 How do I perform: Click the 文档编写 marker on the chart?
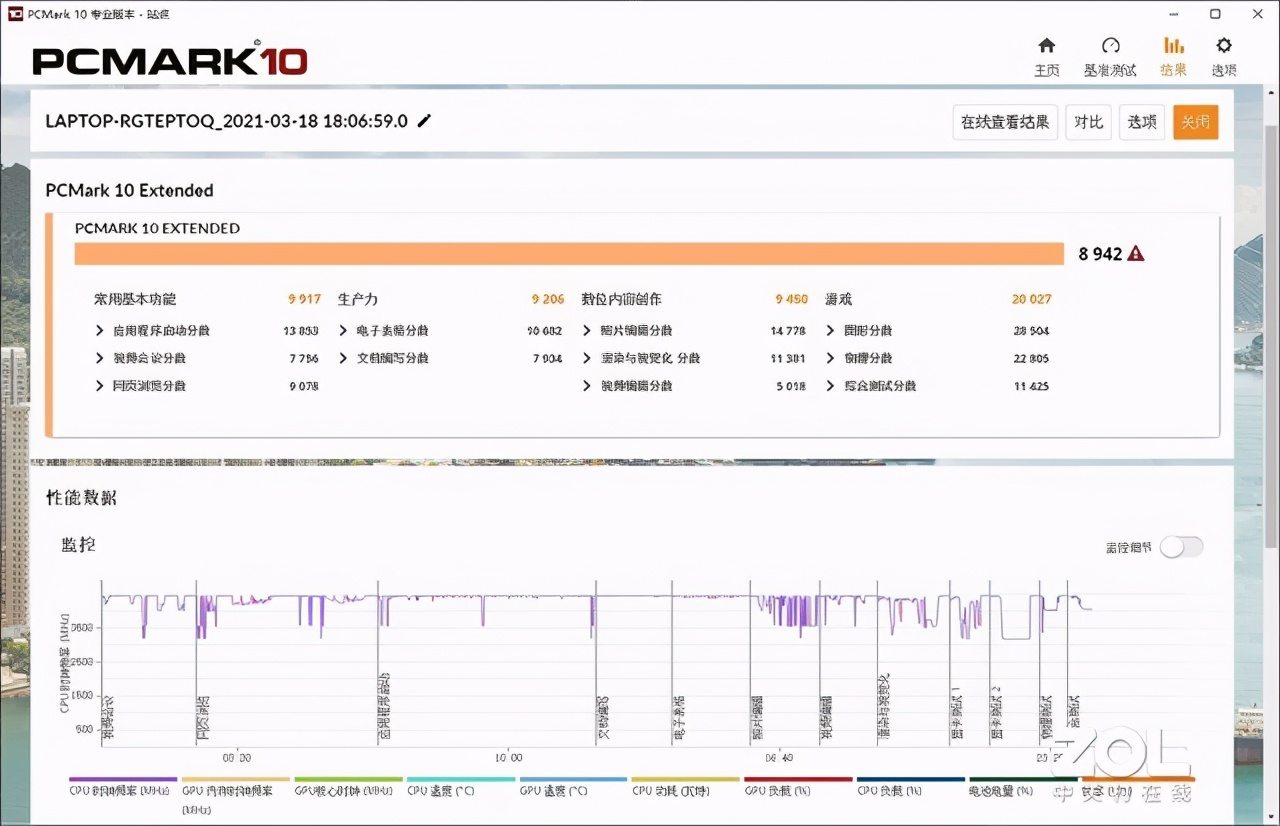602,719
